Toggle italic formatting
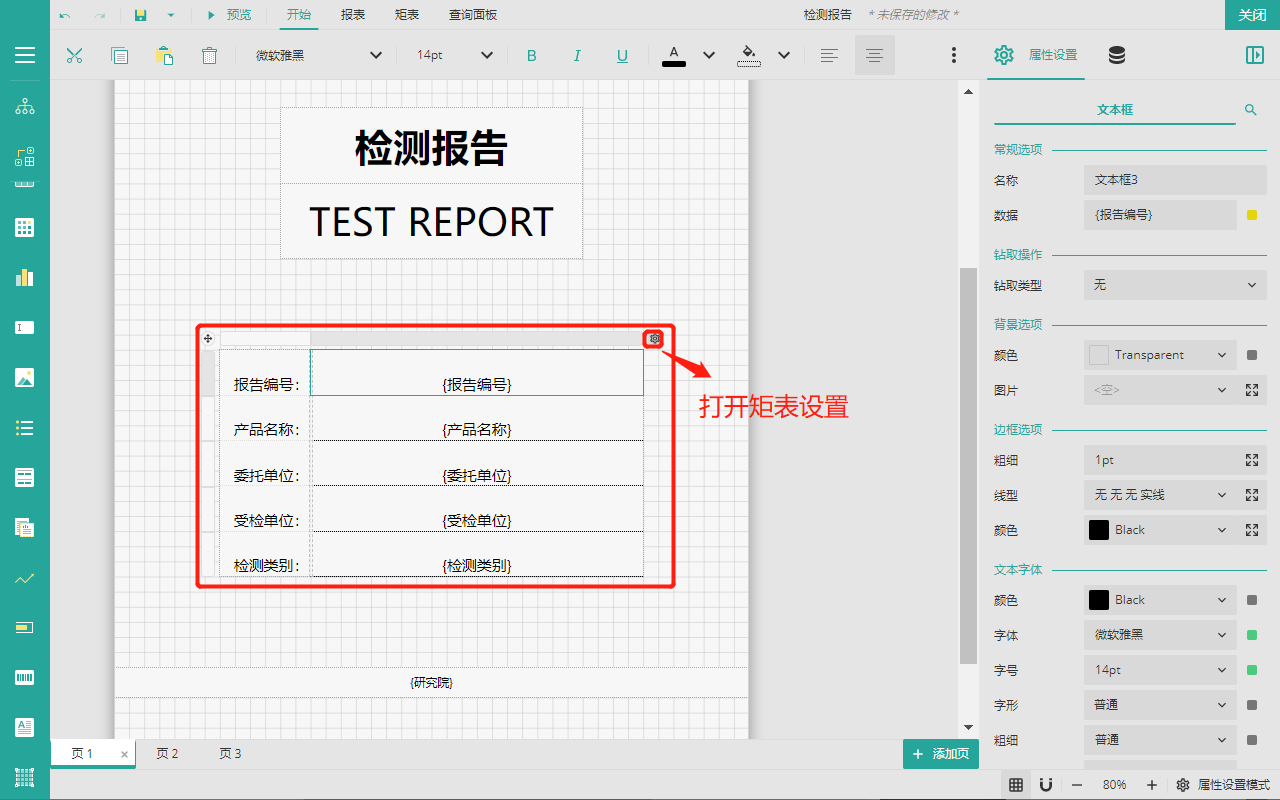This screenshot has height=800, width=1280. click(x=577, y=55)
